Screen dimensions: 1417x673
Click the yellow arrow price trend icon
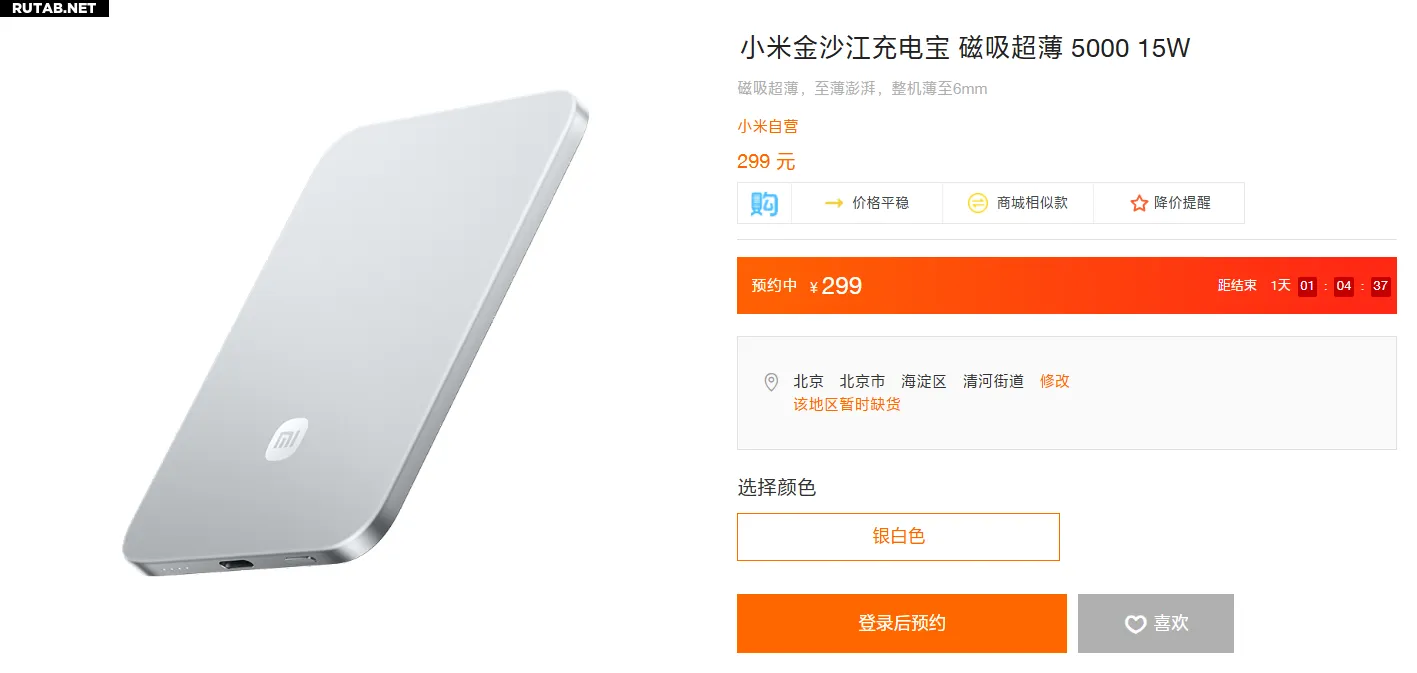833,203
